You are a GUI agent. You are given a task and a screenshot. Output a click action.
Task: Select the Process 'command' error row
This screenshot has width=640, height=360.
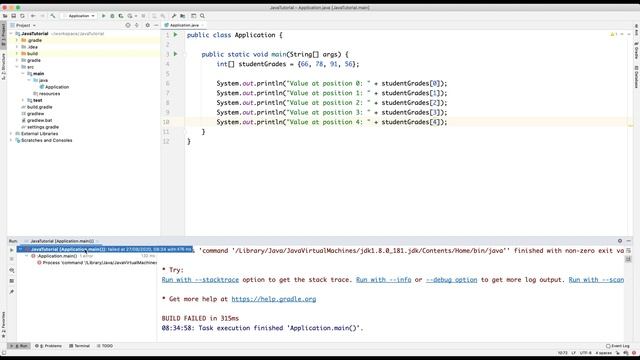(96, 262)
